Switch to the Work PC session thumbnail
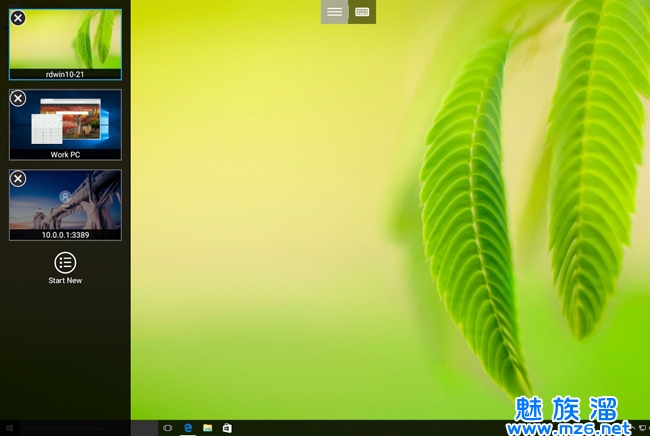 pyautogui.click(x=66, y=122)
